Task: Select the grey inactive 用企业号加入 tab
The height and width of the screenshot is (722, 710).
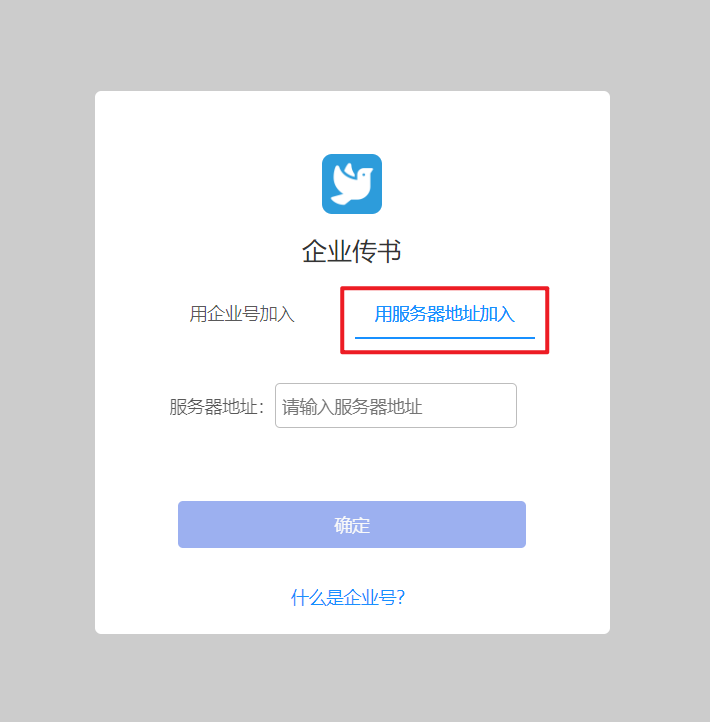Action: (x=242, y=314)
